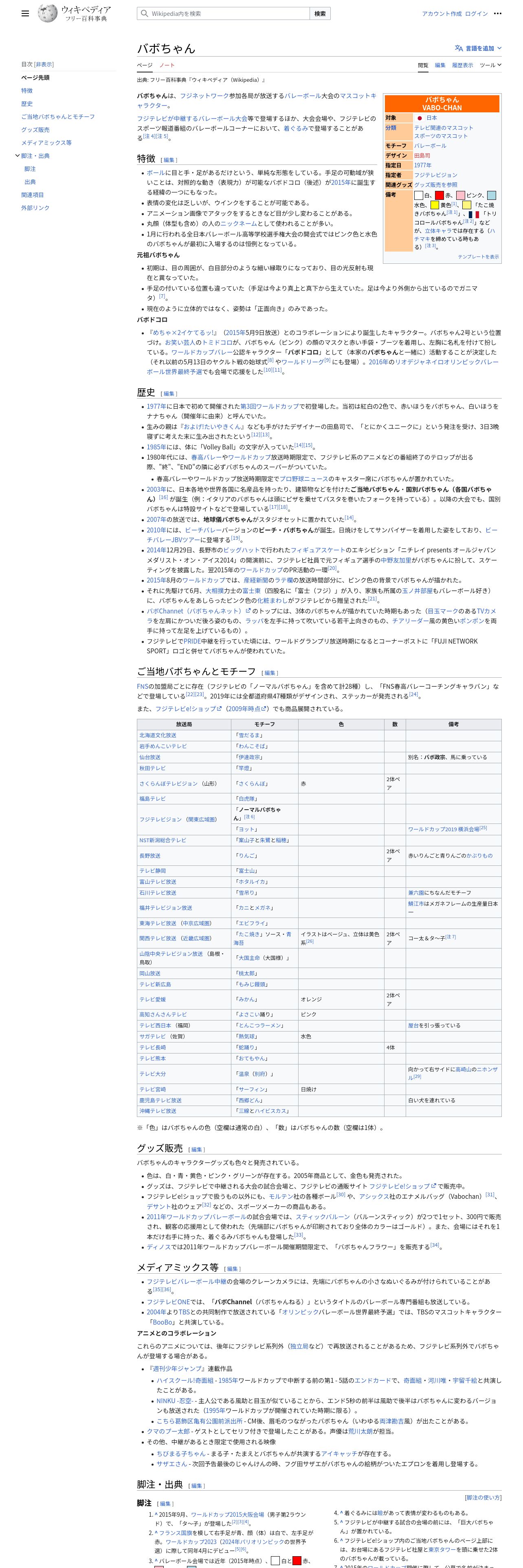The image size is (523, 1568).
Task: Go to メディアミックス等 in sidebar contents
Action: click(46, 142)
